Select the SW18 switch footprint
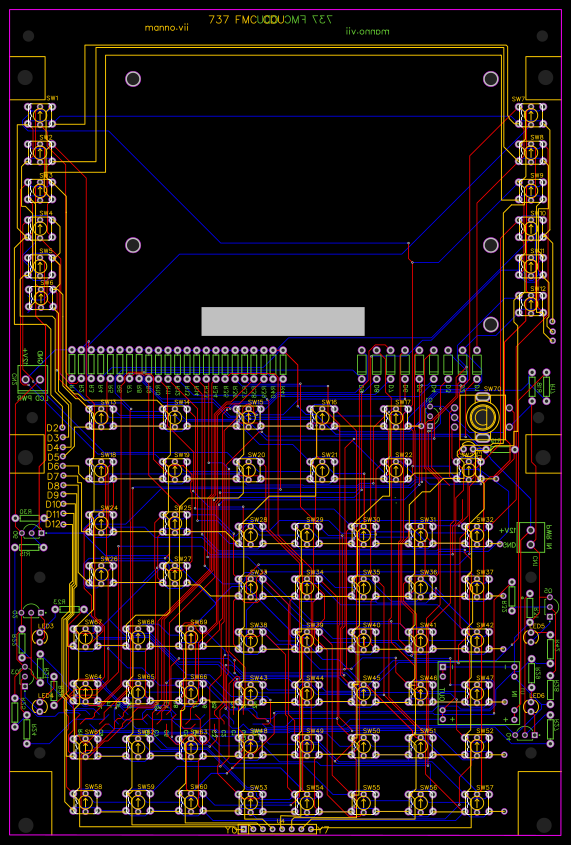The image size is (571, 845). 101,469
